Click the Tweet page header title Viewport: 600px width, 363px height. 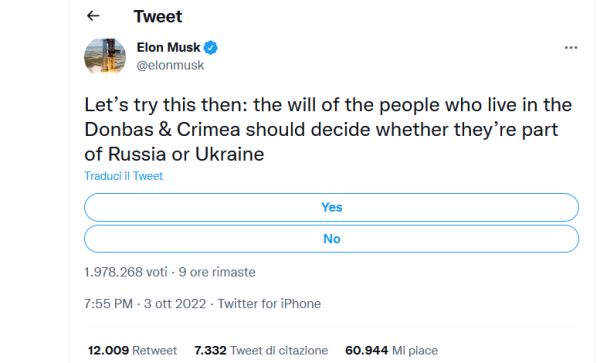(158, 16)
